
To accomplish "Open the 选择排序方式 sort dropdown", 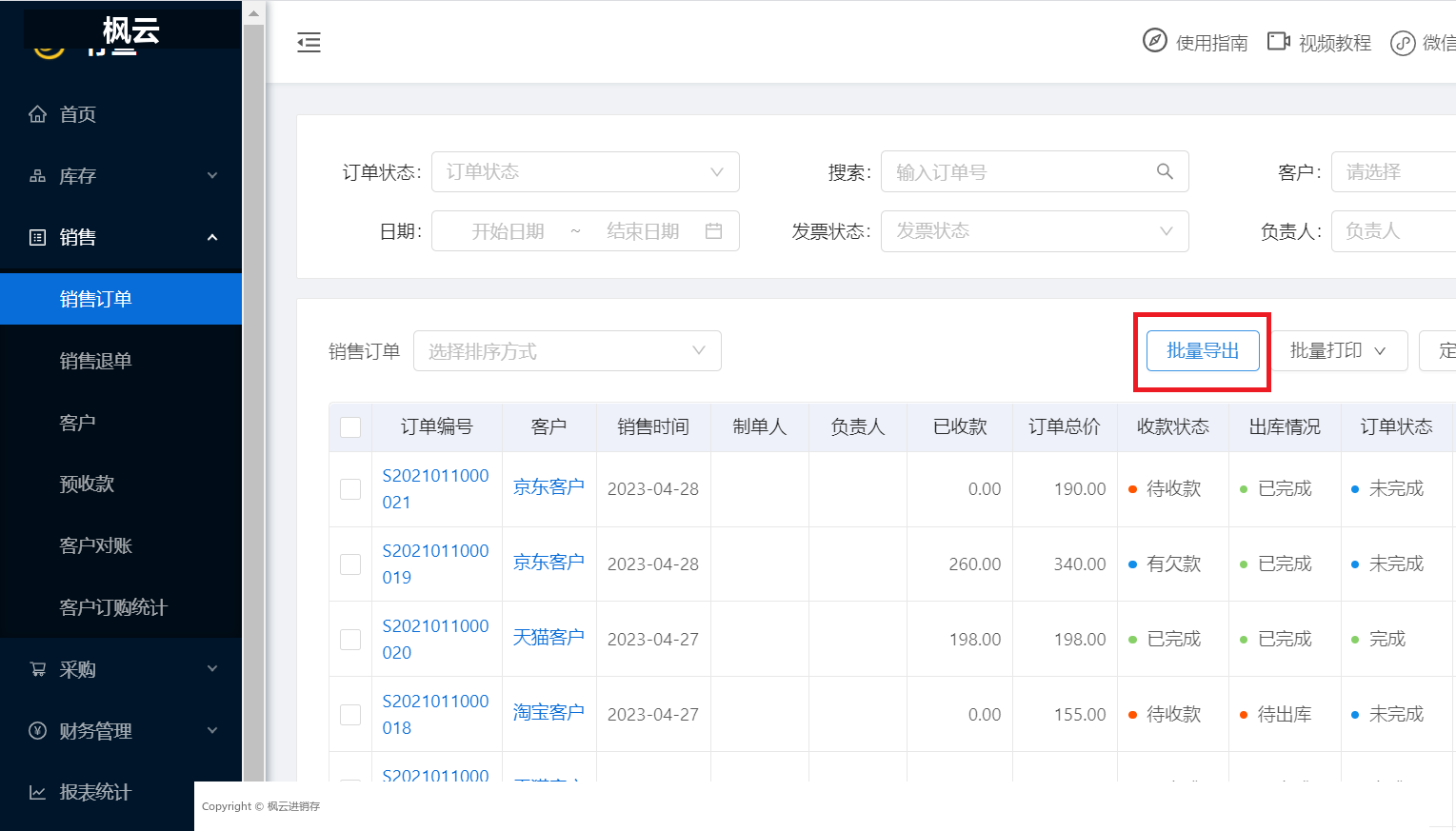I will tap(568, 351).
